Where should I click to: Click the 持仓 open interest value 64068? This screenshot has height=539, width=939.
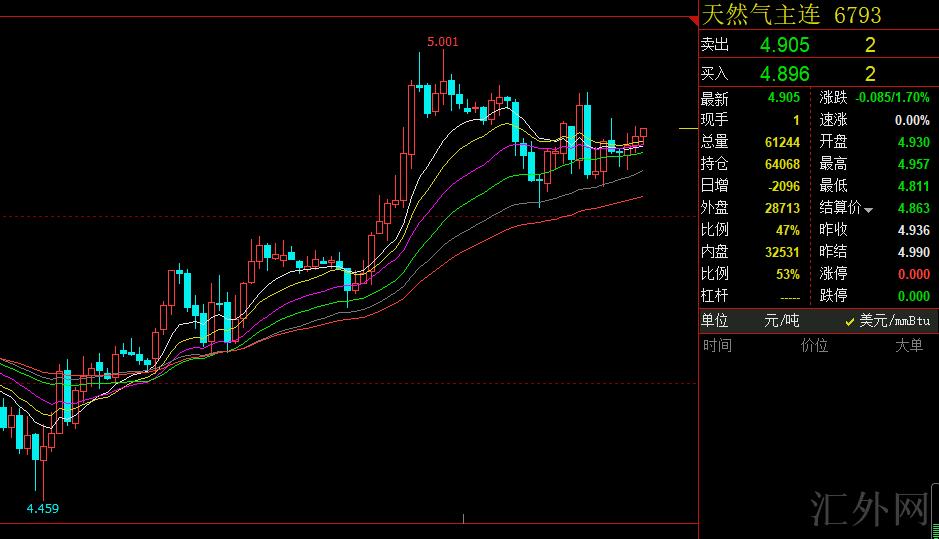click(780, 164)
